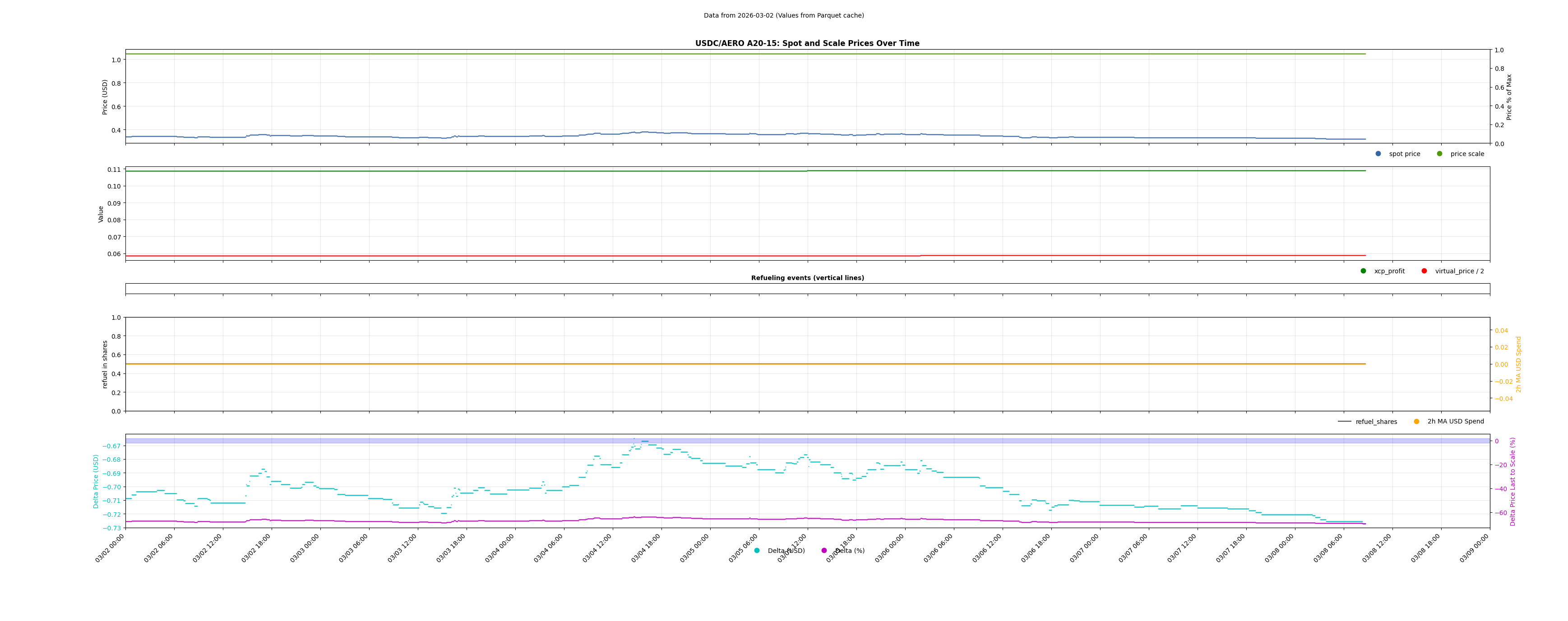Click the green xcp_profit legend dot
Viewport: 1568px width, 621px height.
click(1364, 271)
